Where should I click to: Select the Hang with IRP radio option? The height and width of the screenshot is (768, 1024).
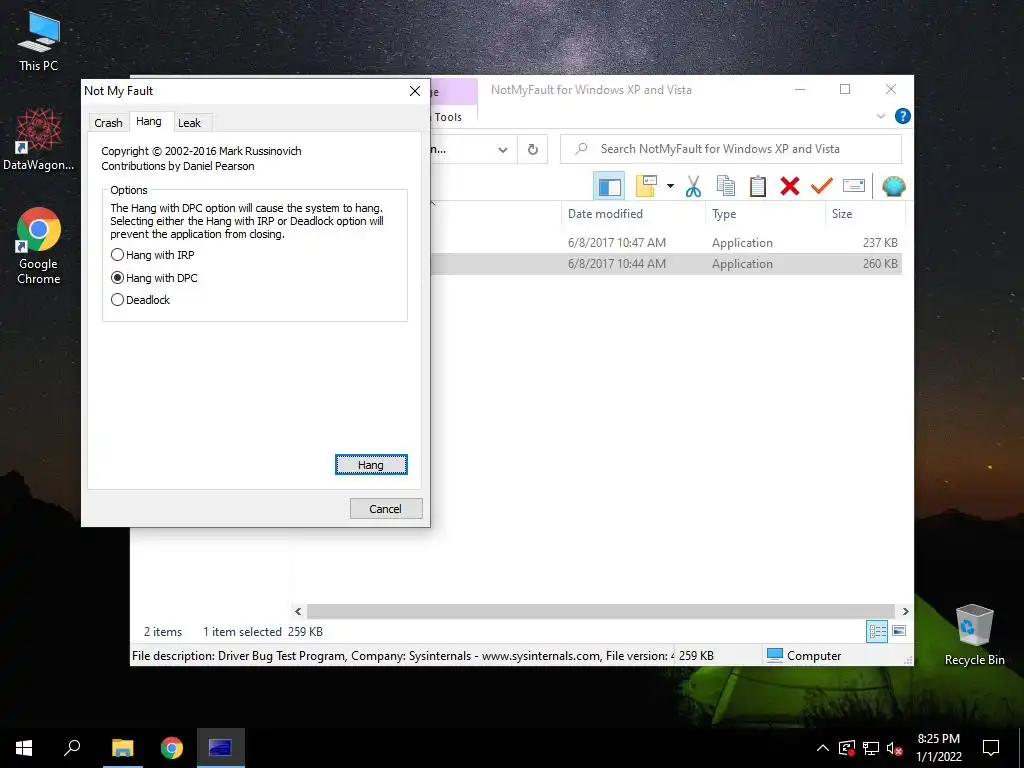tap(153, 255)
